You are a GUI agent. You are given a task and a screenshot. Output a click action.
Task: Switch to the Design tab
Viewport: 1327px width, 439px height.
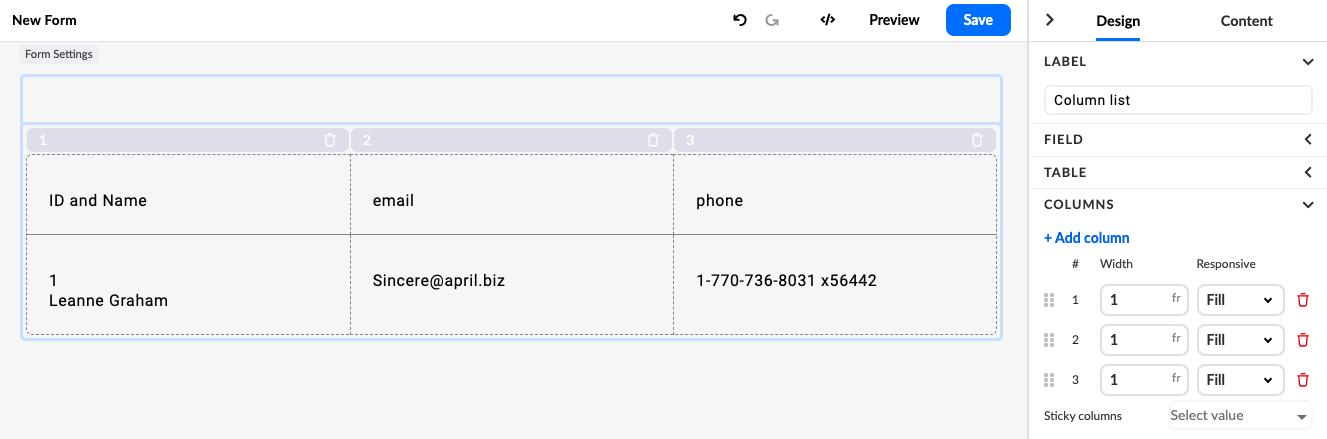[1118, 21]
